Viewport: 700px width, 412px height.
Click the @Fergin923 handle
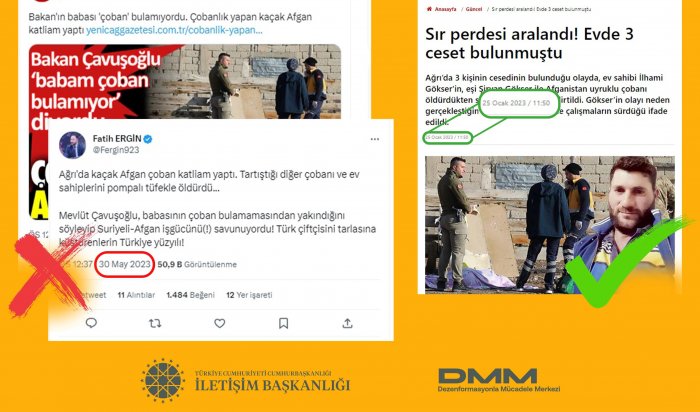point(116,150)
